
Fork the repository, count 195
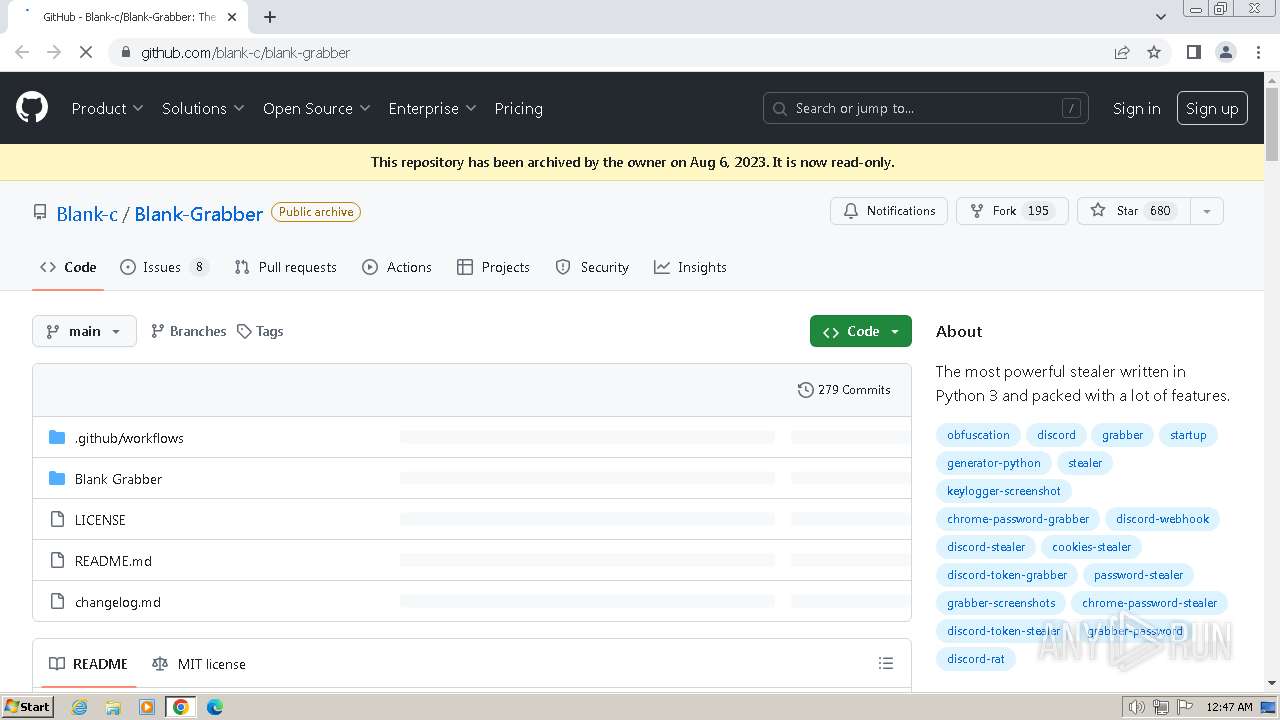1012,211
